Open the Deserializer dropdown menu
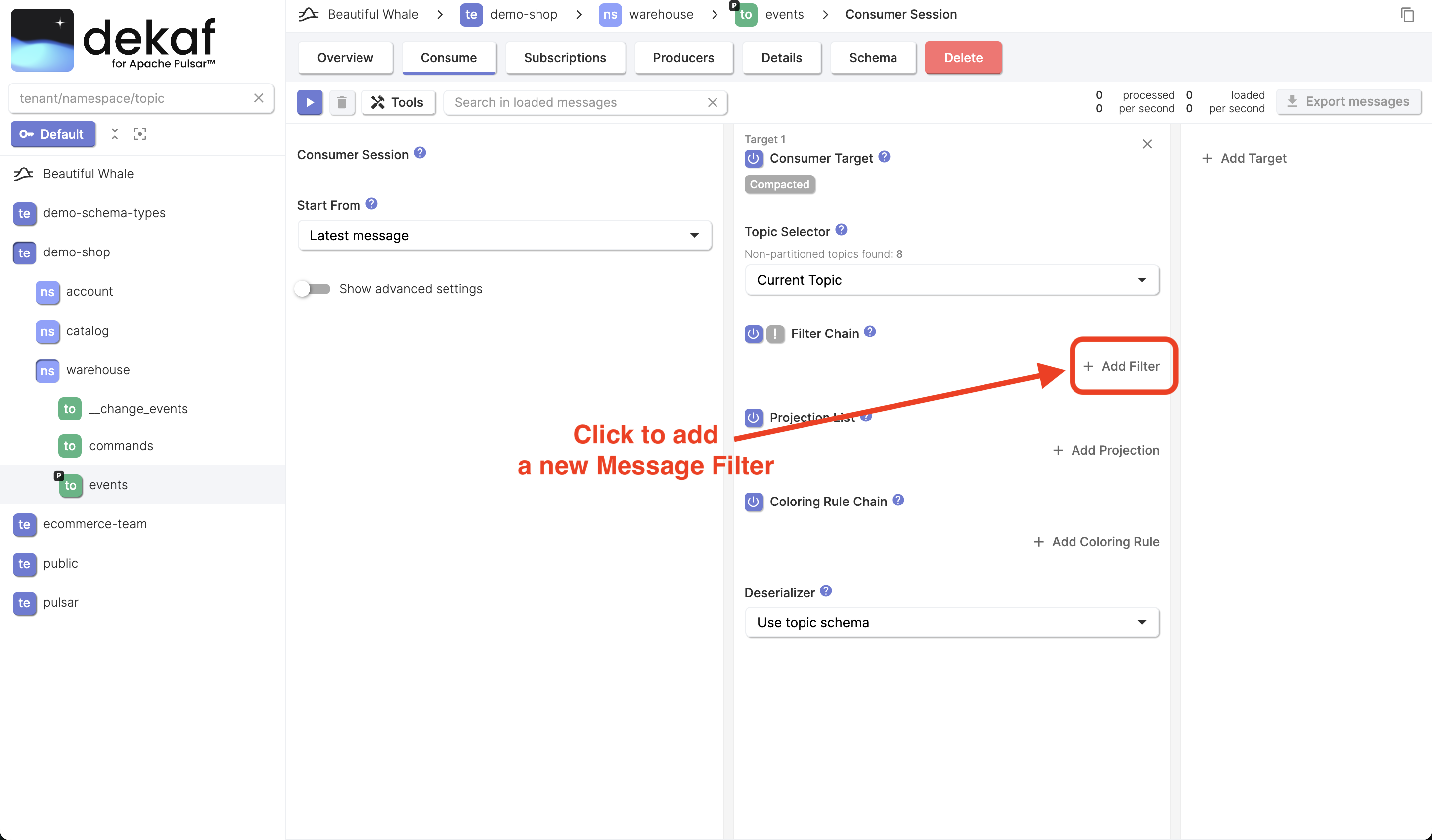 (952, 622)
